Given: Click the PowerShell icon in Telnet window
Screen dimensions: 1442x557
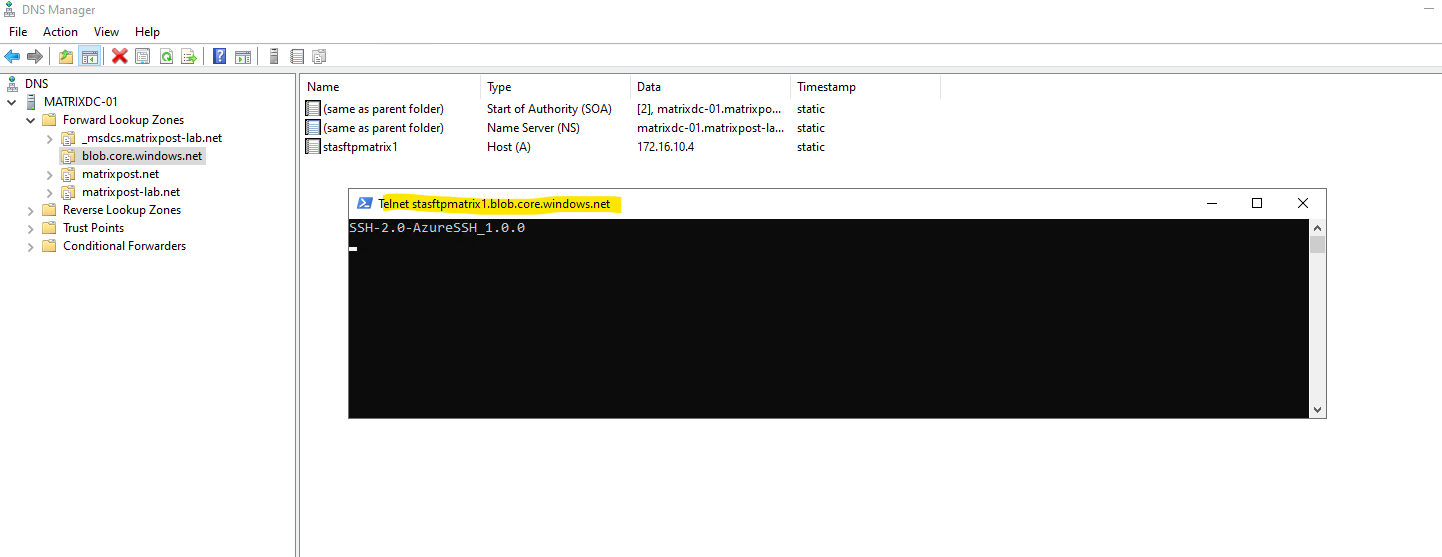Looking at the screenshot, I should (365, 204).
